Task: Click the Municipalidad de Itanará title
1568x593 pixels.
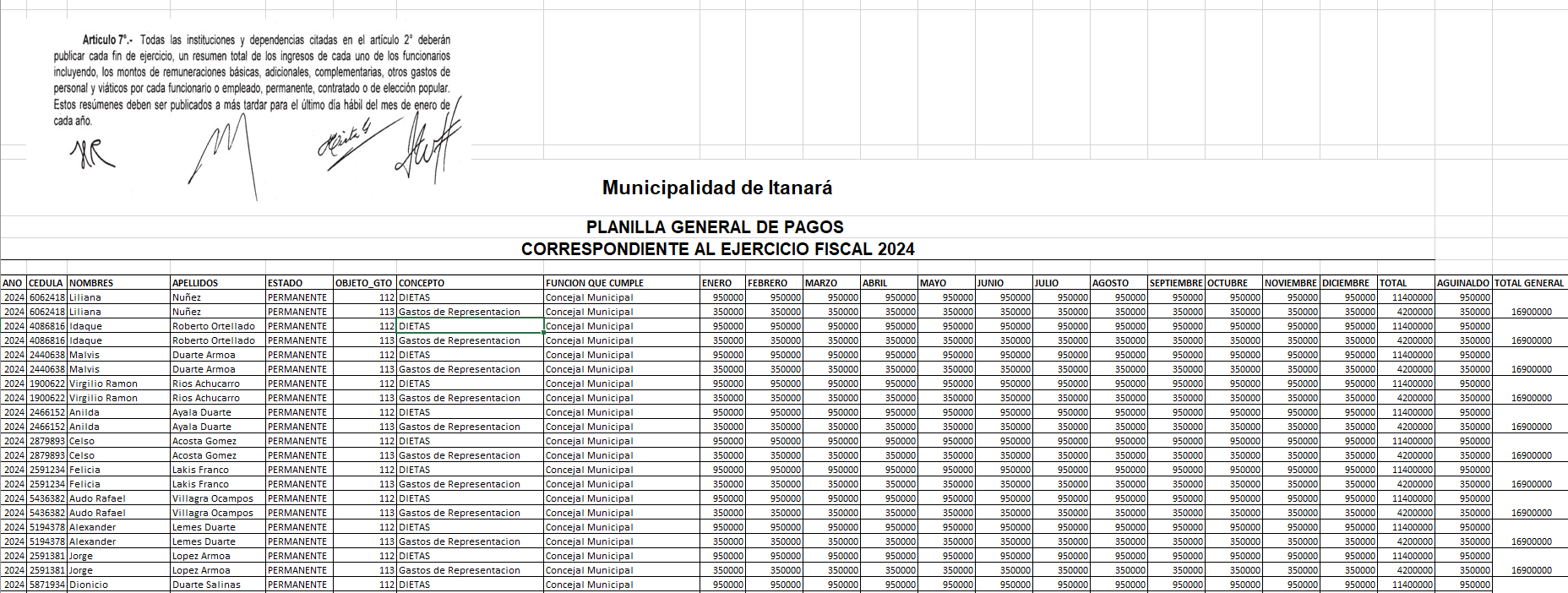Action: (716, 188)
